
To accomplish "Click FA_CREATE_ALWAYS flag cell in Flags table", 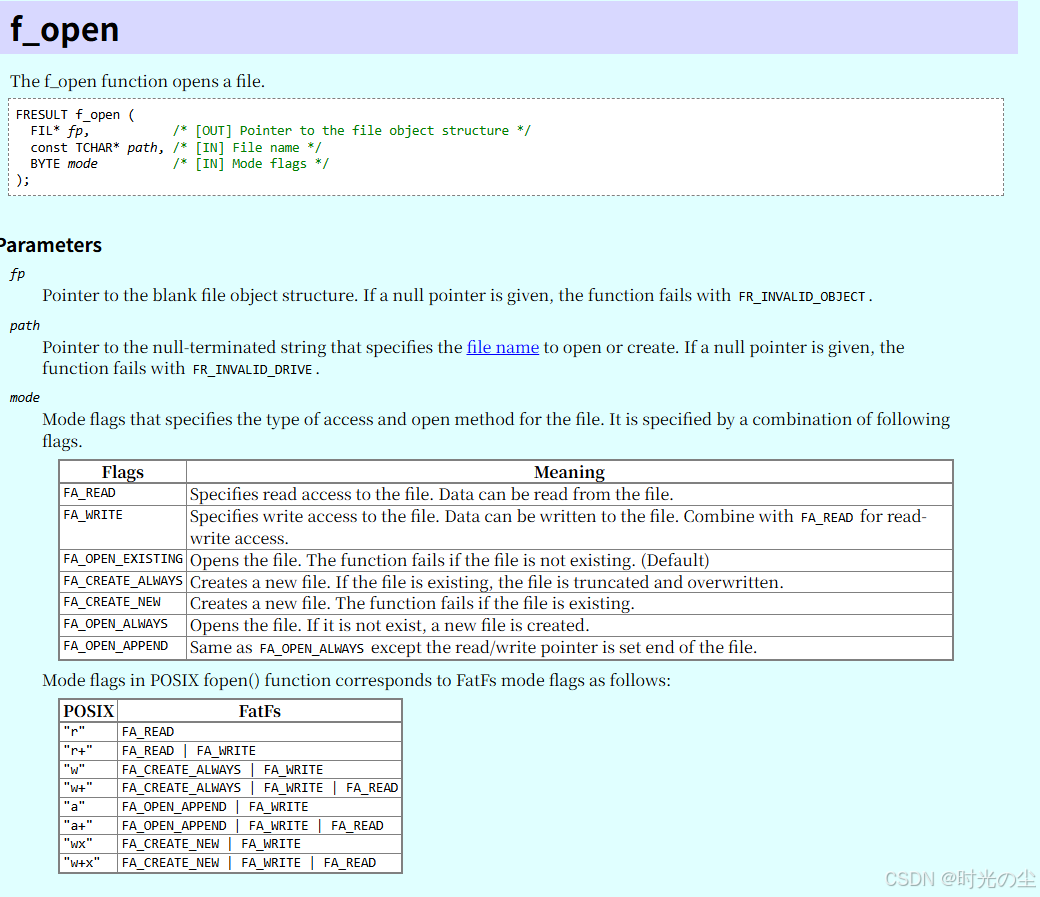I will click(123, 582).
